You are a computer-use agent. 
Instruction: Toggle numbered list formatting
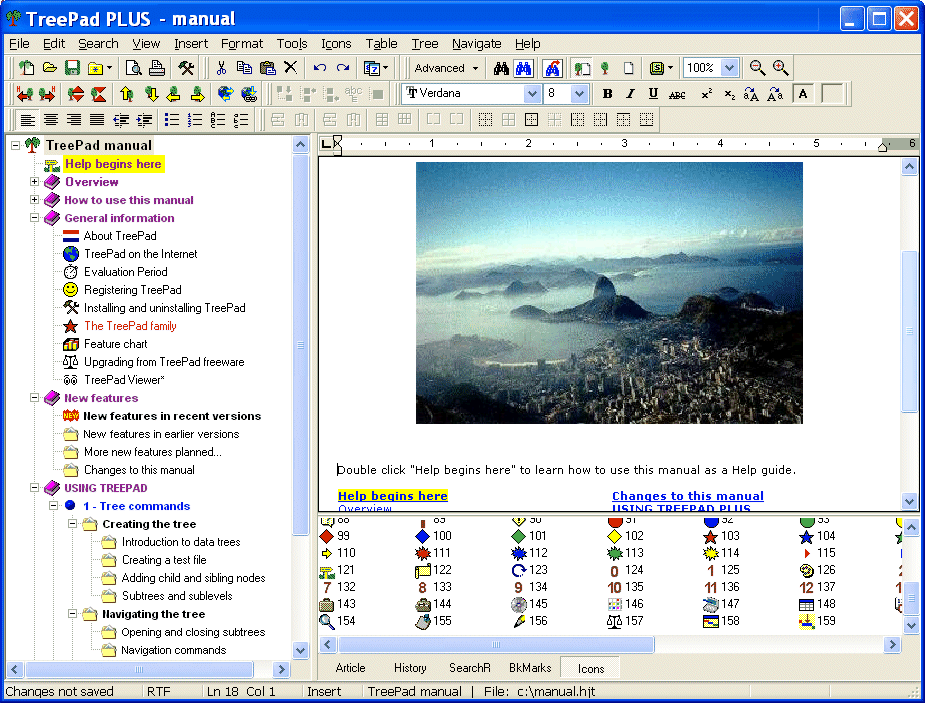click(x=195, y=120)
